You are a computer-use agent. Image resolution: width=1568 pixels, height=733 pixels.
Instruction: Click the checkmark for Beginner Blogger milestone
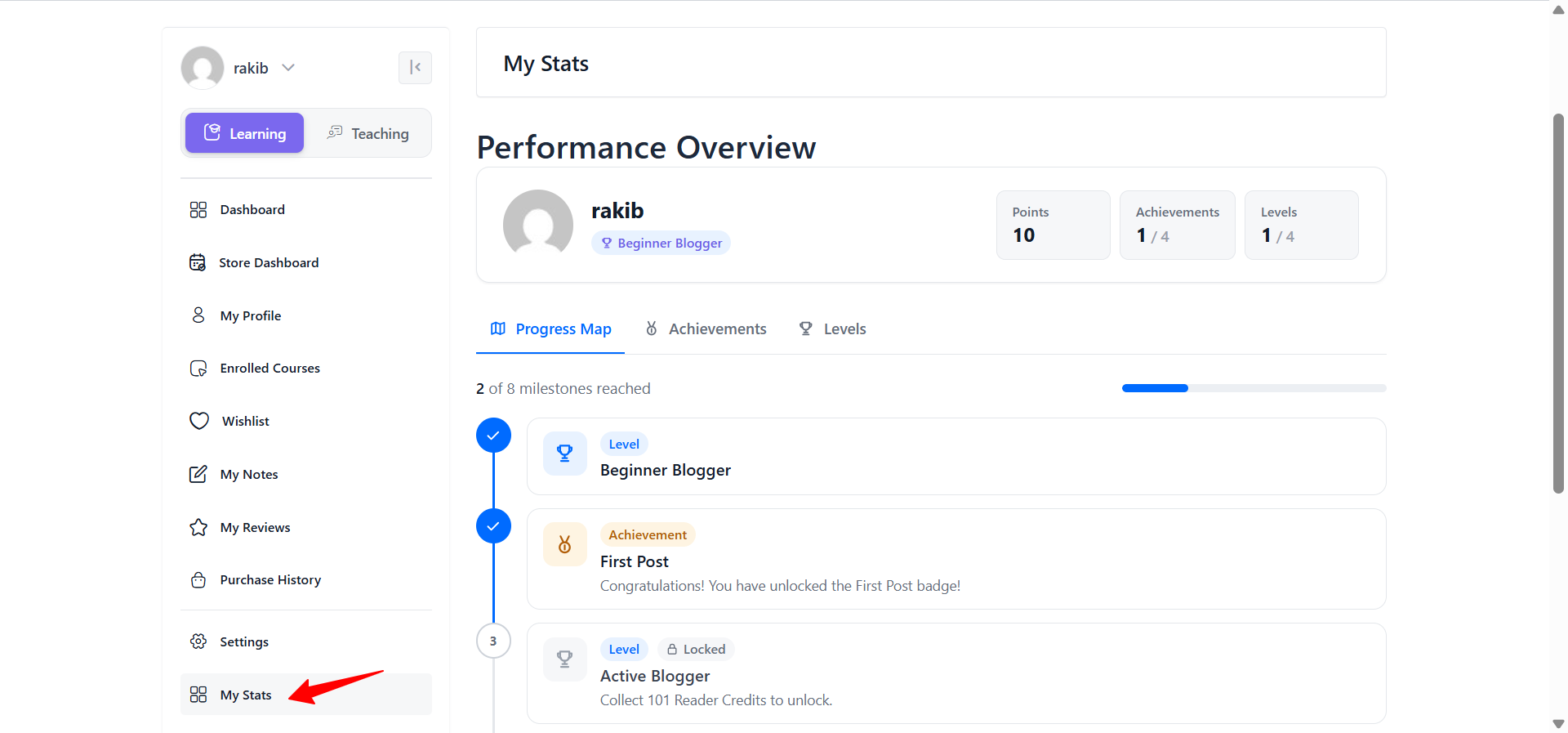(493, 436)
